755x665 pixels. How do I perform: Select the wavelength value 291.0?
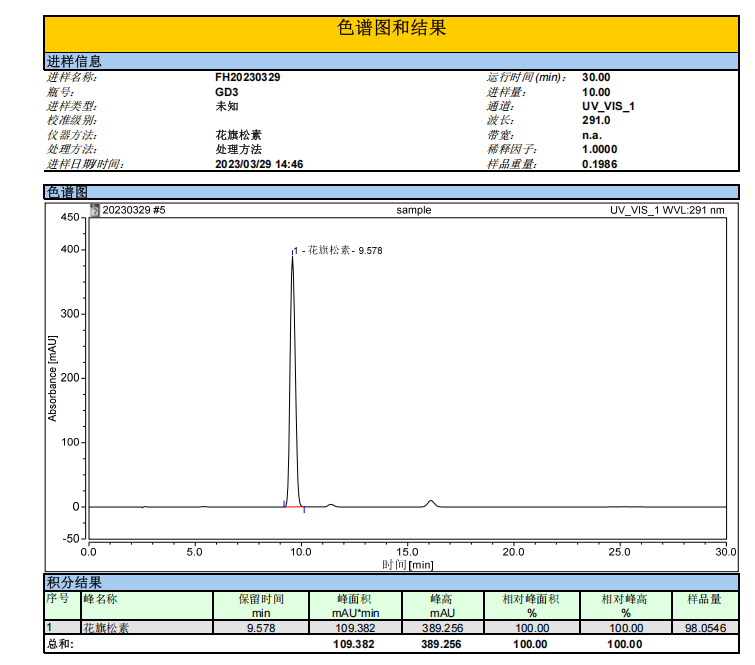pyautogui.click(x=596, y=120)
